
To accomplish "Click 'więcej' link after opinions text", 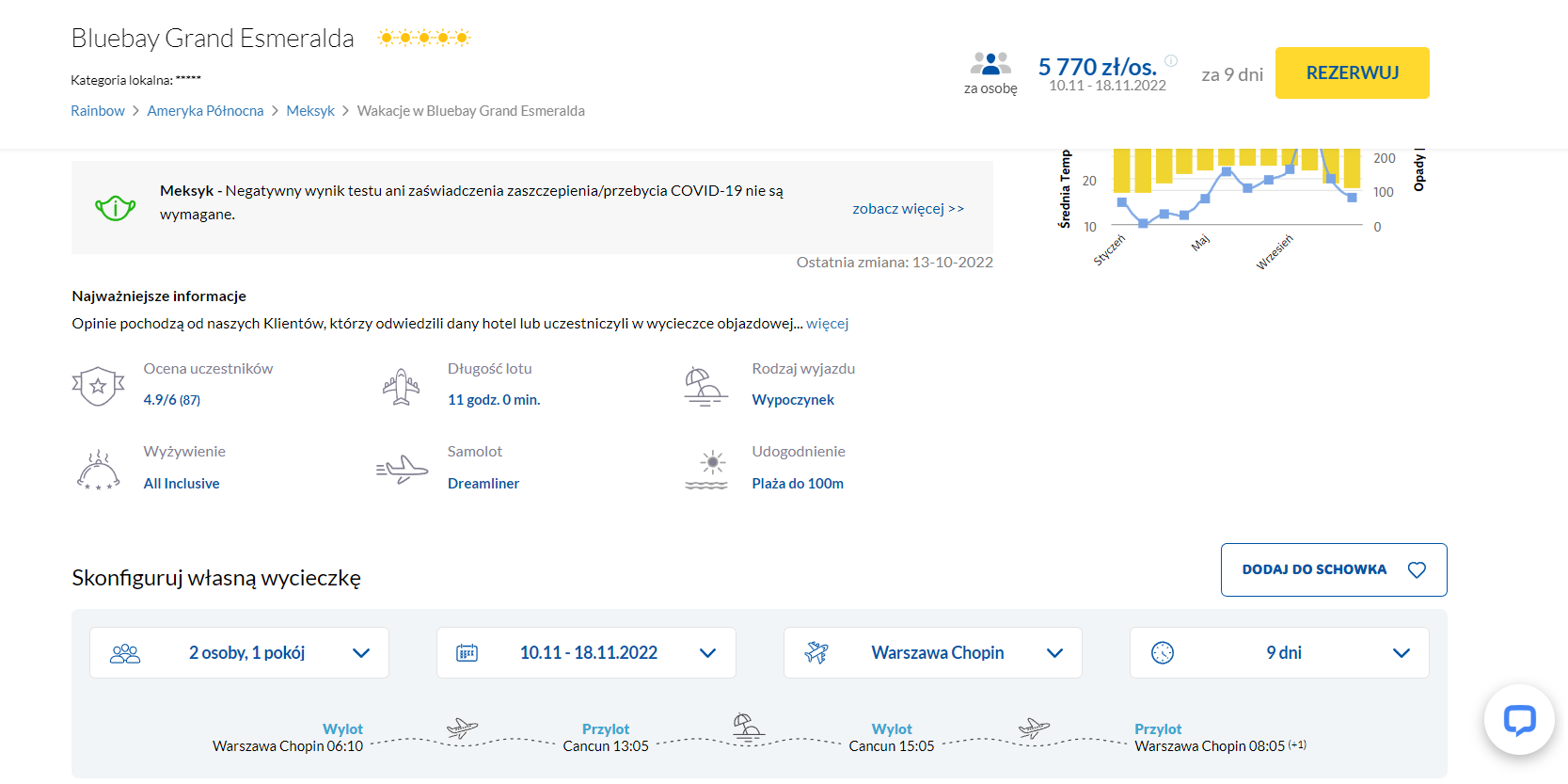I will coord(828,323).
